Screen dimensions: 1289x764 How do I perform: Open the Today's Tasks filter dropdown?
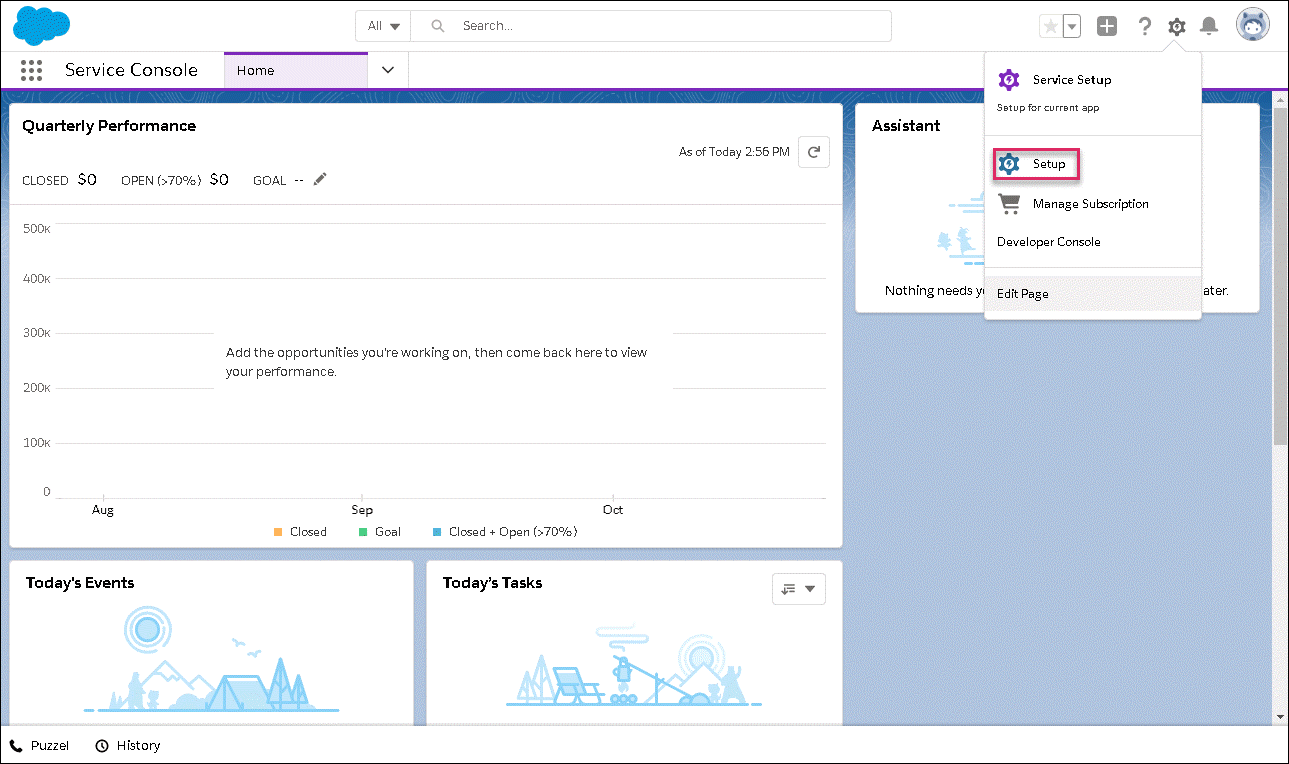pos(798,589)
